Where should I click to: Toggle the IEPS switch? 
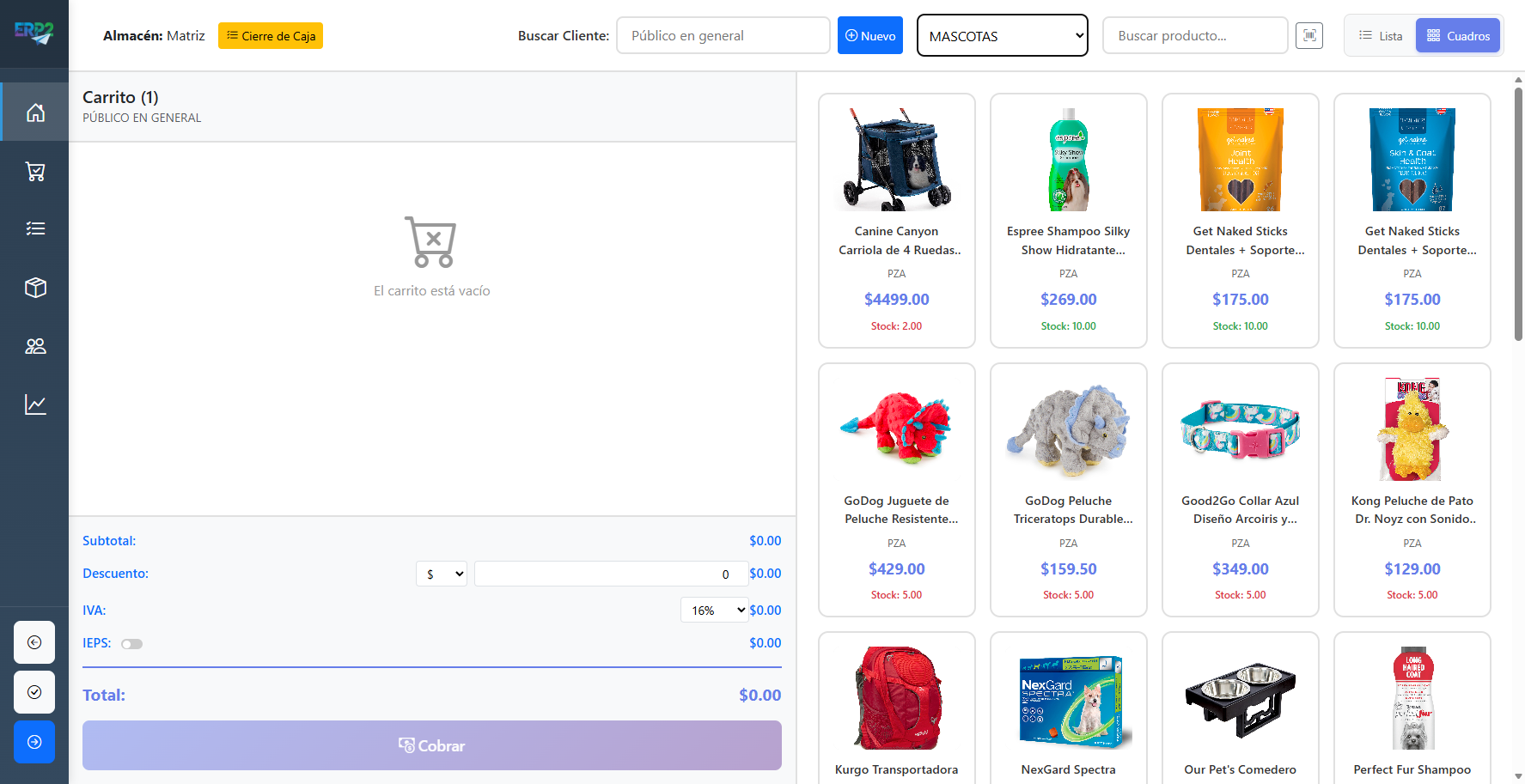(x=131, y=644)
